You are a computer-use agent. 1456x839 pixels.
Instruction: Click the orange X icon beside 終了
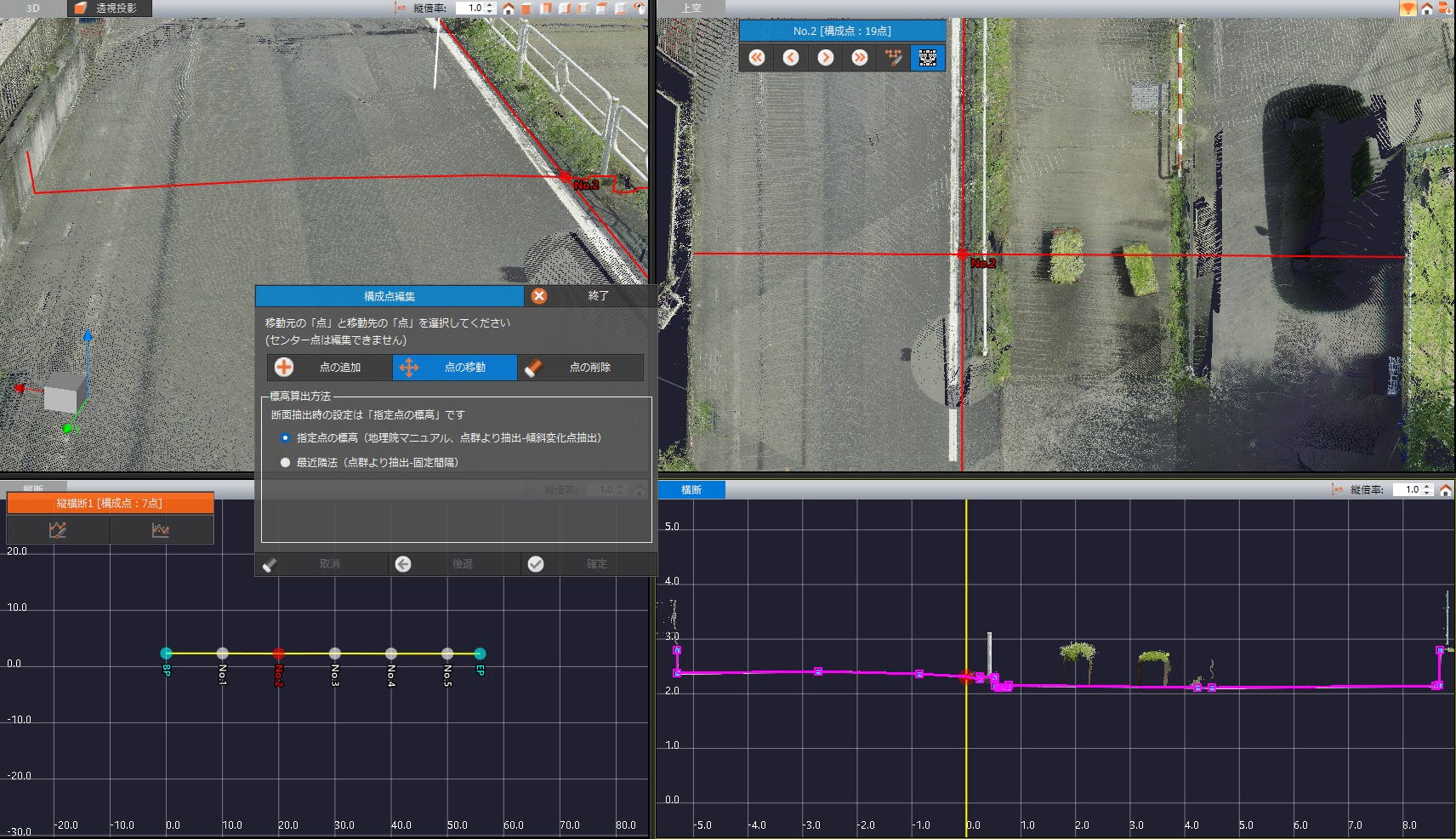(539, 296)
